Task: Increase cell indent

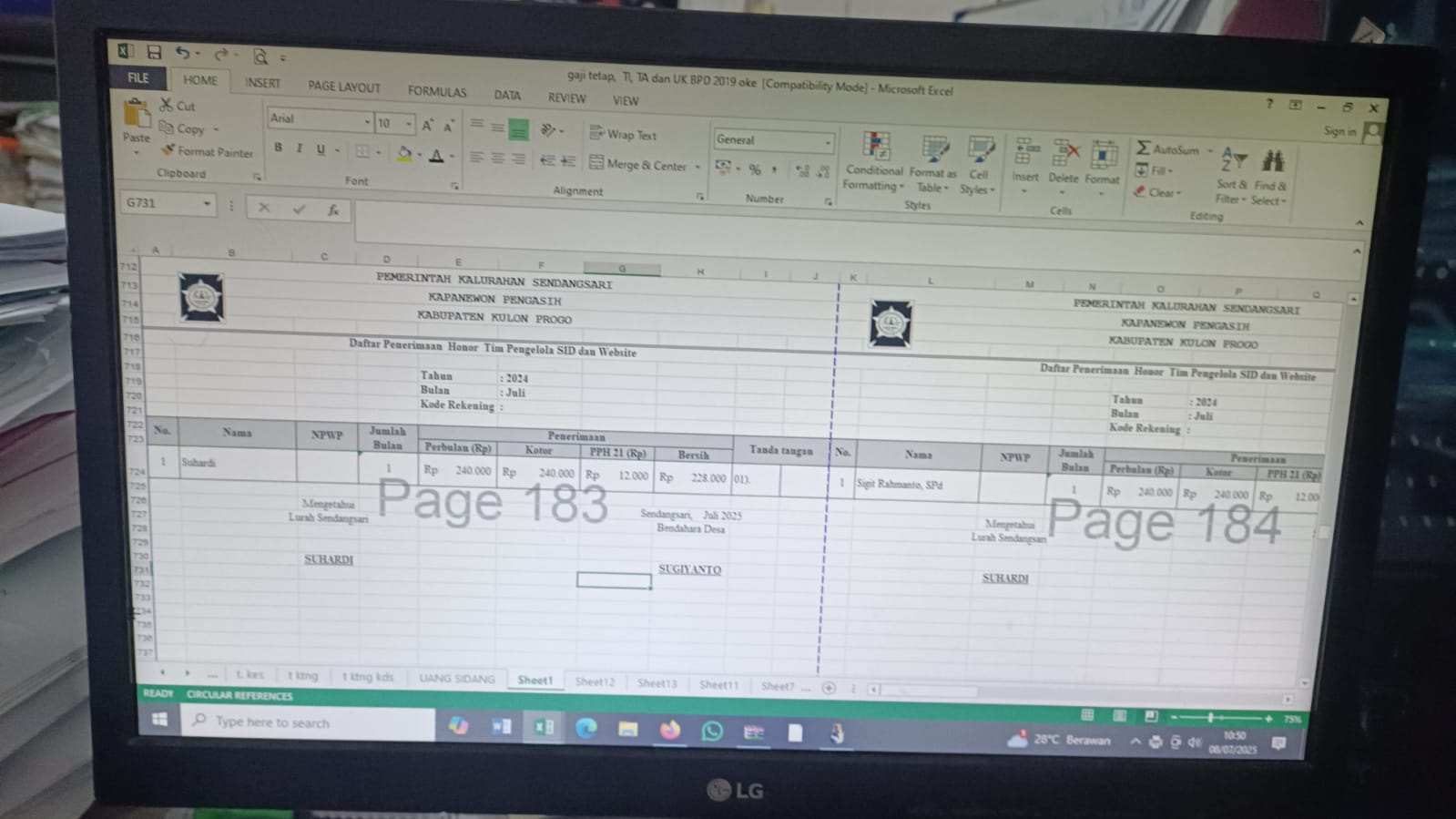Action: coord(568,161)
